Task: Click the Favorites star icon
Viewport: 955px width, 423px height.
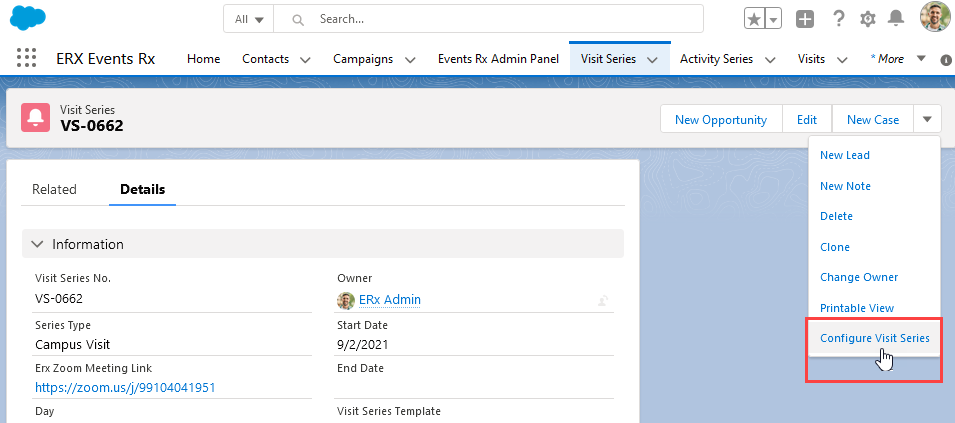Action: tap(754, 19)
